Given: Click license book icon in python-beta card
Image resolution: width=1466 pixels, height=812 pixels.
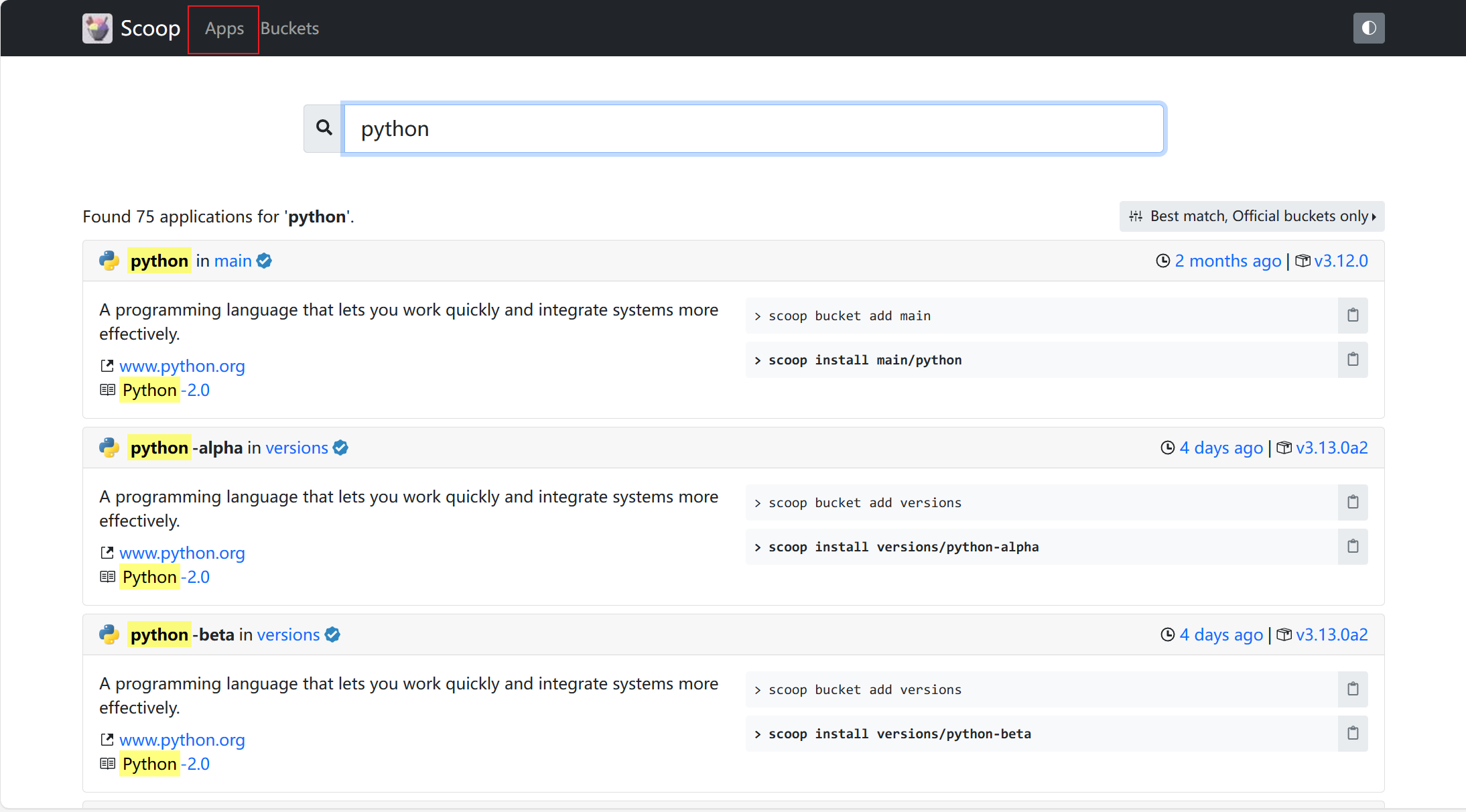Looking at the screenshot, I should (x=107, y=764).
